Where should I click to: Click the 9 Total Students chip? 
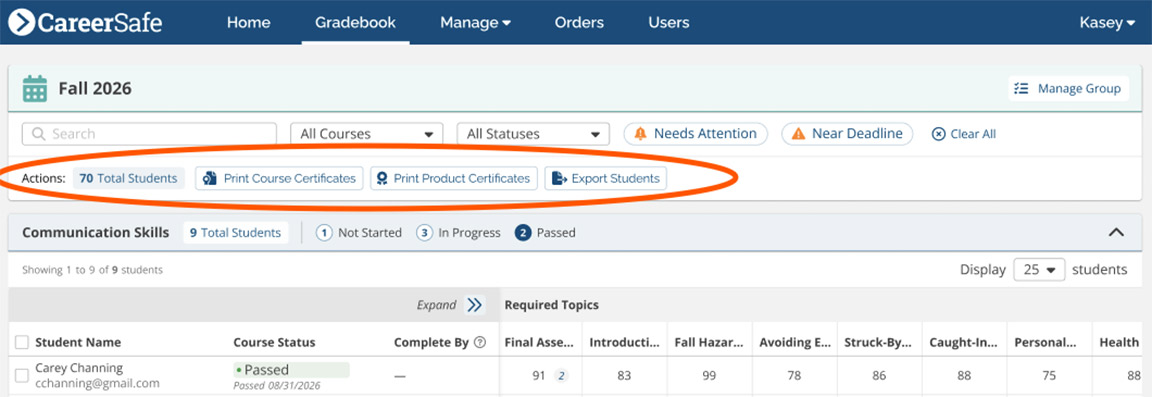(x=235, y=232)
